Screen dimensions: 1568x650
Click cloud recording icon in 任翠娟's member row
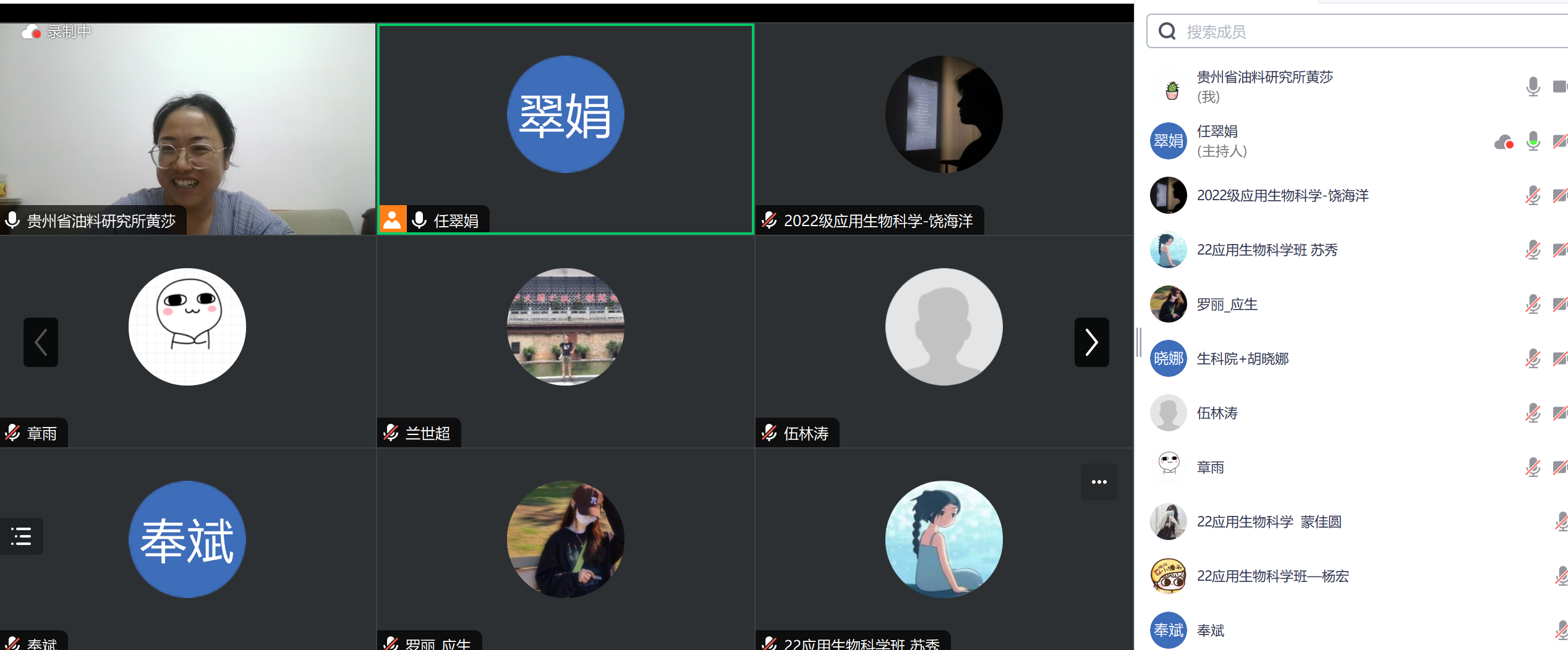coord(1503,142)
